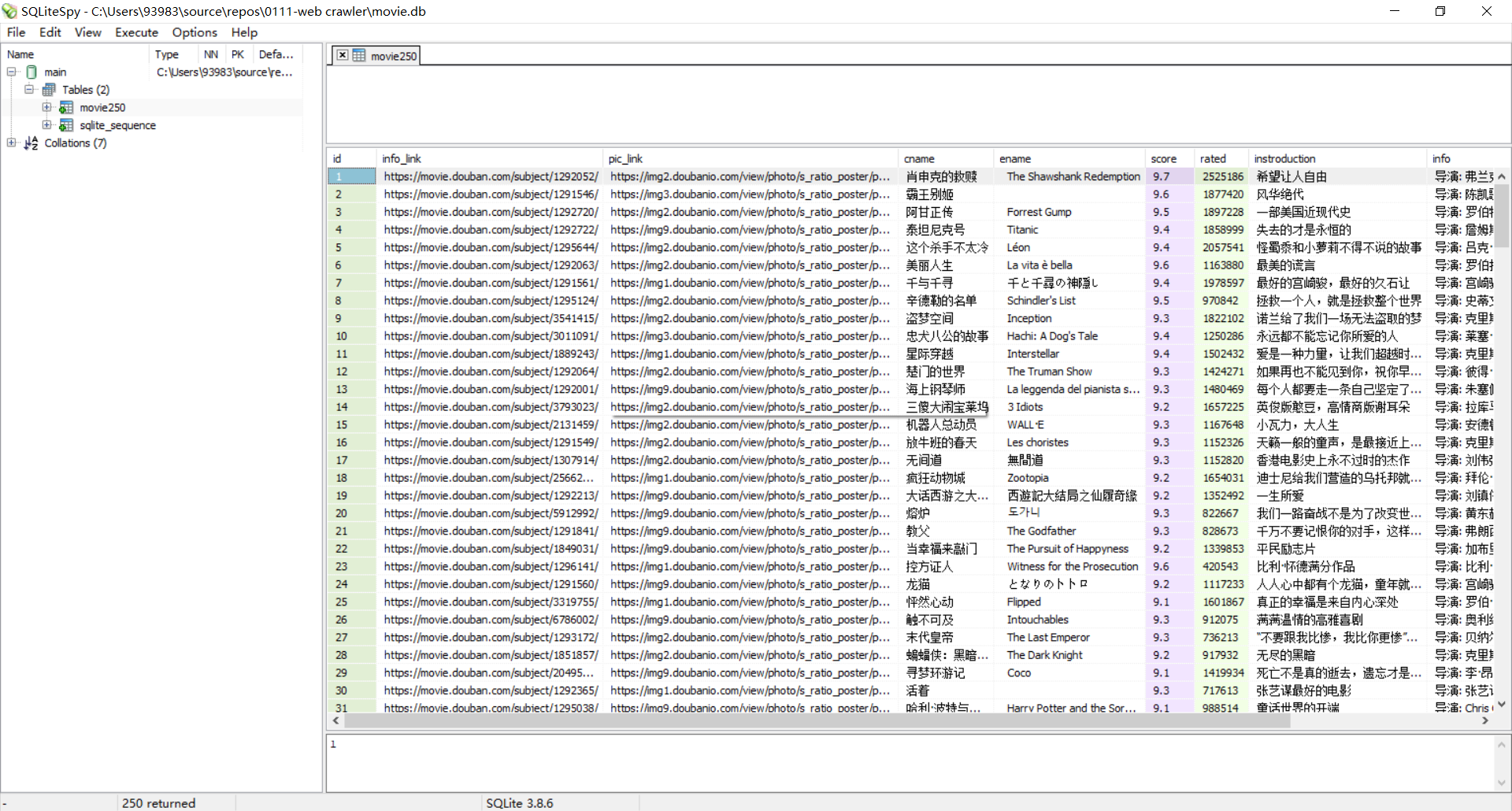Click SQLite 3.8.6 status text

click(x=519, y=803)
